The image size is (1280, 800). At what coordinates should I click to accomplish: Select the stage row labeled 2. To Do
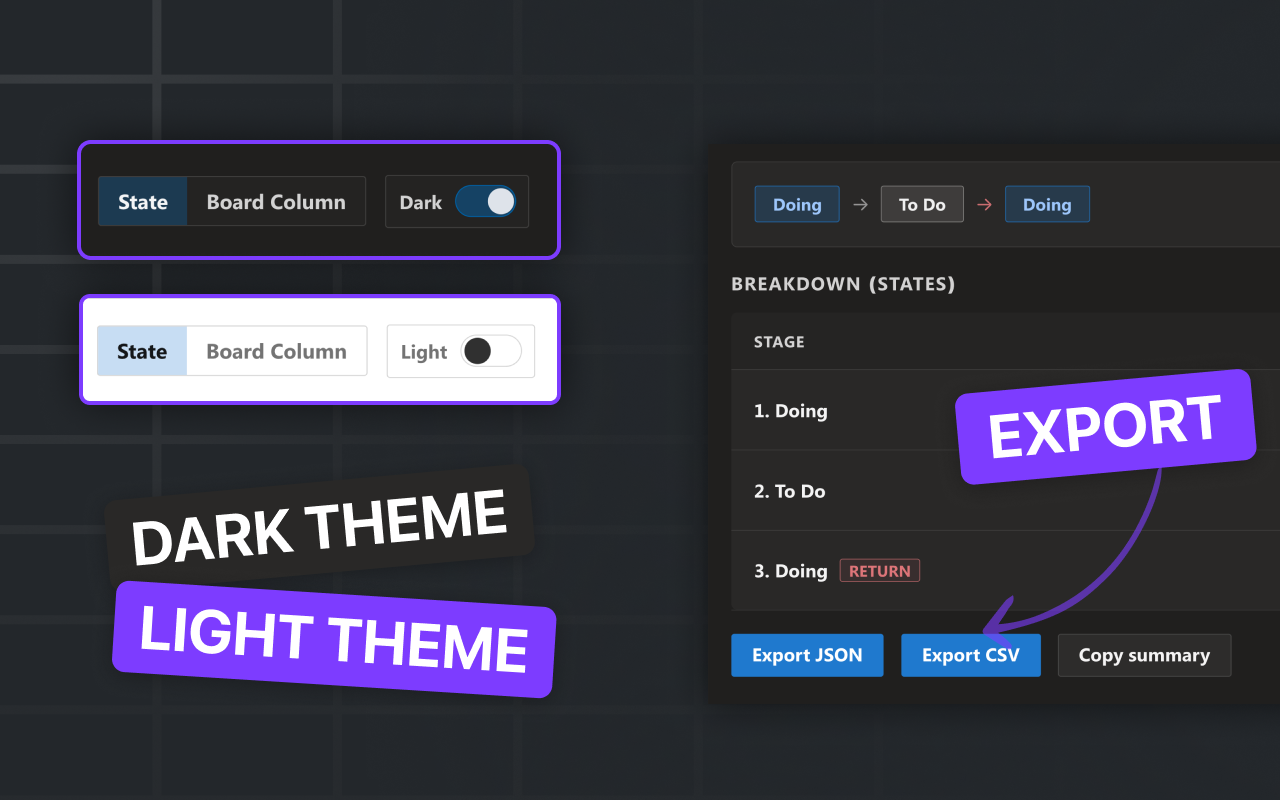pyautogui.click(x=789, y=491)
